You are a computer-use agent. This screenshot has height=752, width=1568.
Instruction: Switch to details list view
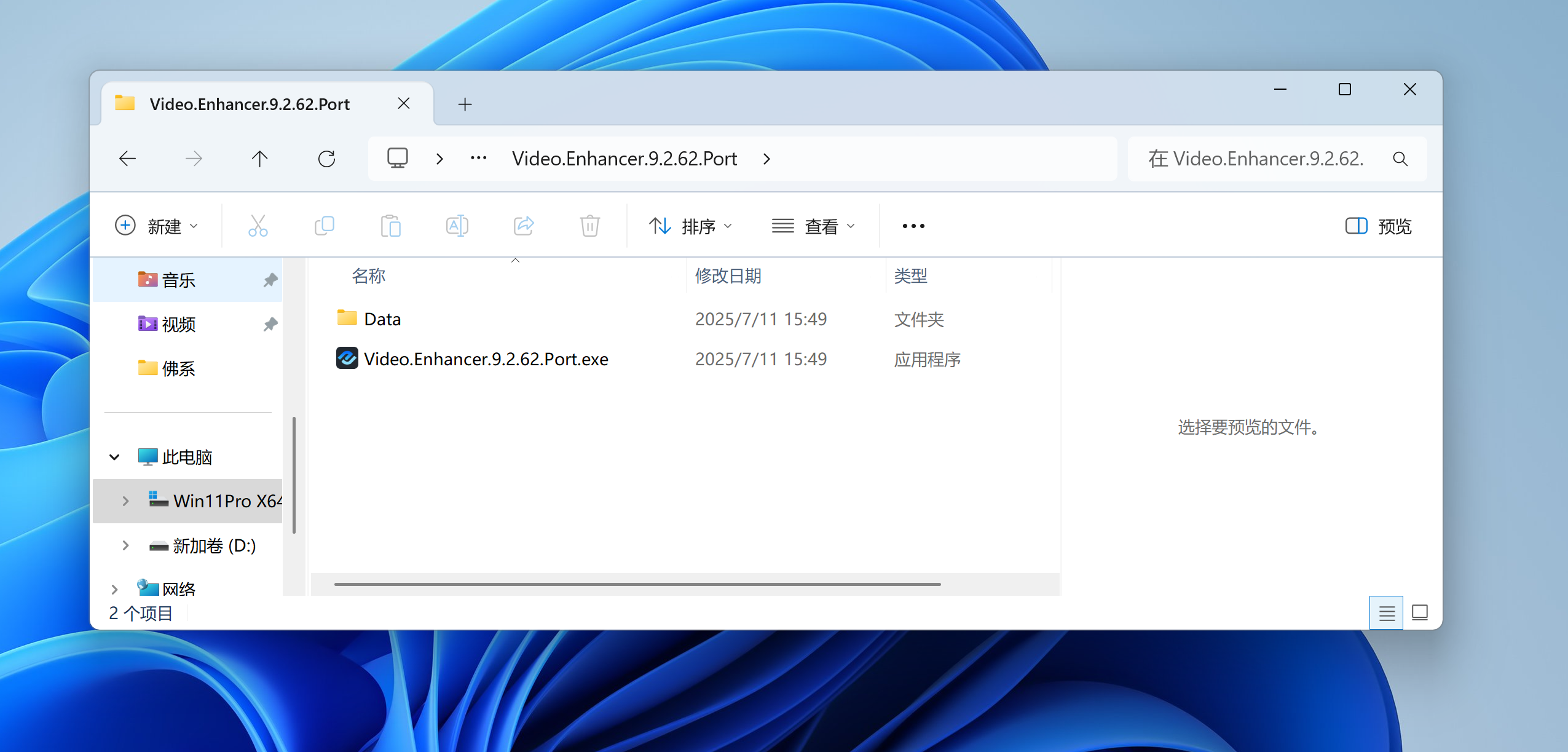tap(1386, 612)
